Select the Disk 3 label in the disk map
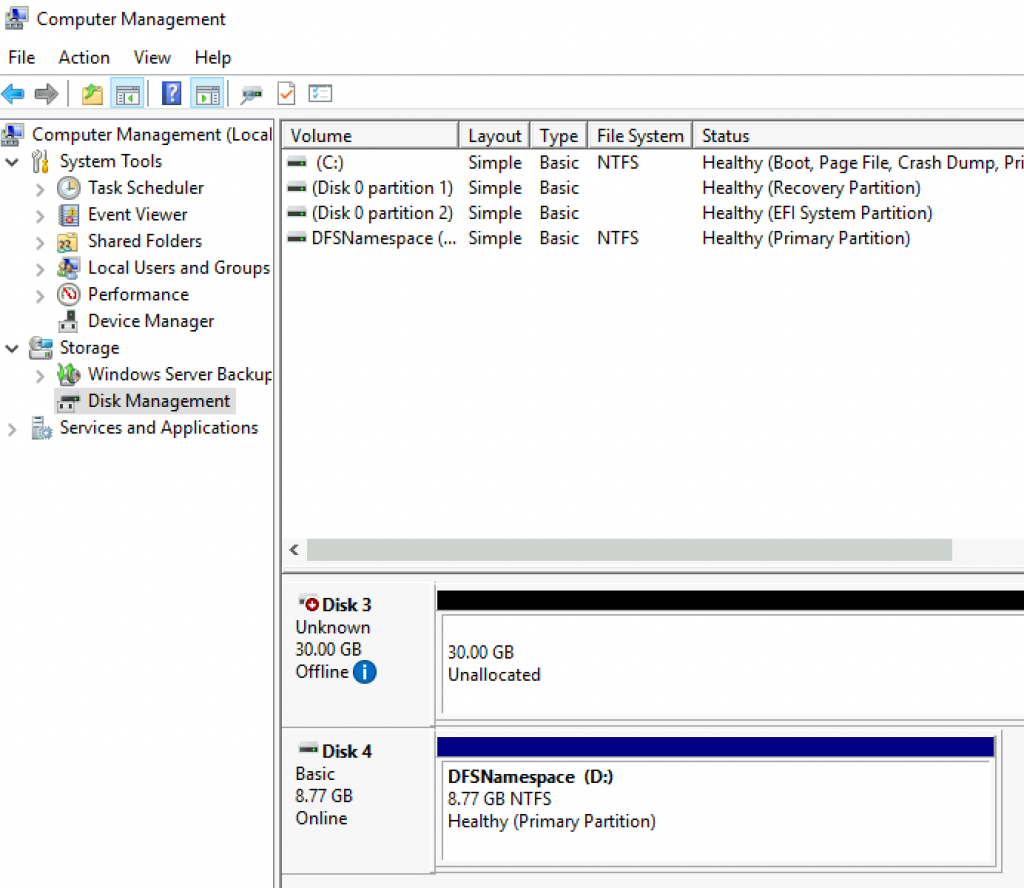 [x=347, y=605]
